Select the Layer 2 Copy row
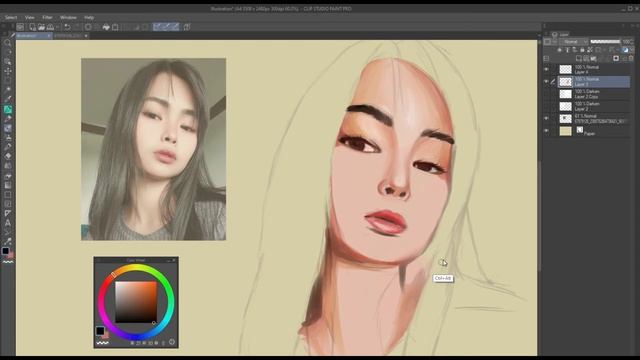 tap(594, 94)
